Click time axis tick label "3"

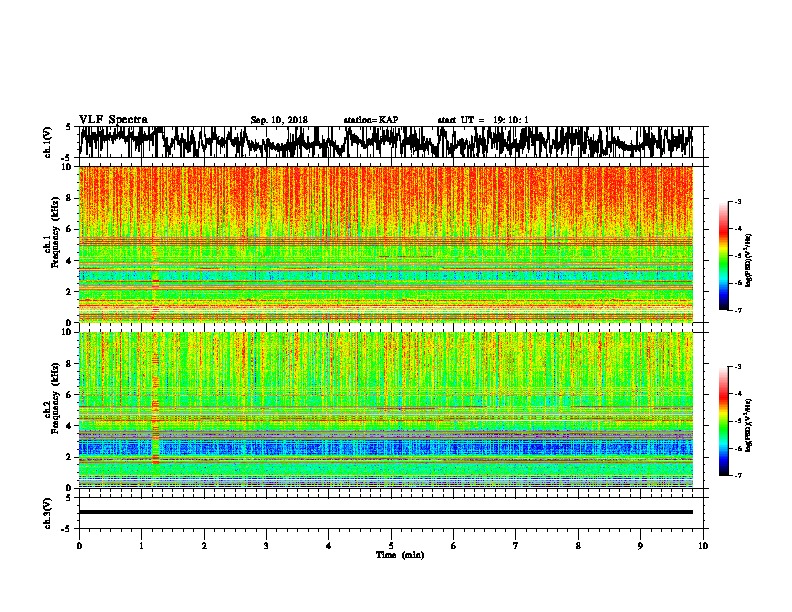[x=266, y=546]
